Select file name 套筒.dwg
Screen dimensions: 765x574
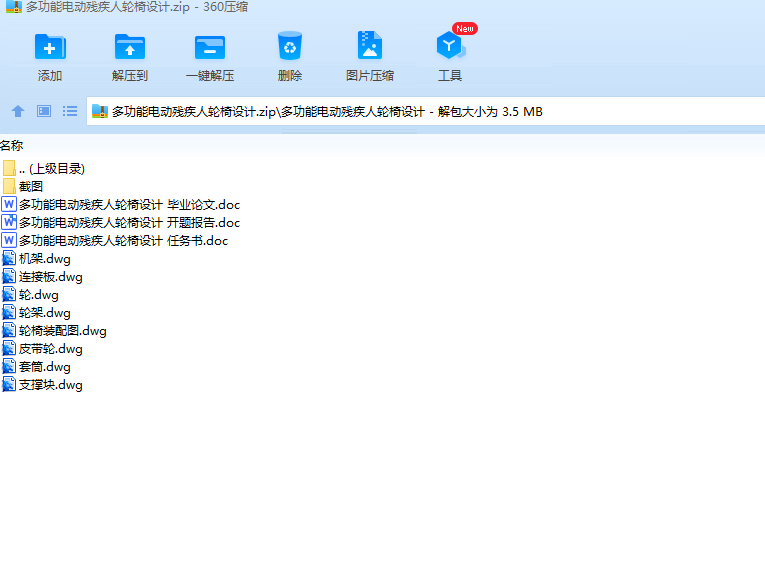pos(44,367)
